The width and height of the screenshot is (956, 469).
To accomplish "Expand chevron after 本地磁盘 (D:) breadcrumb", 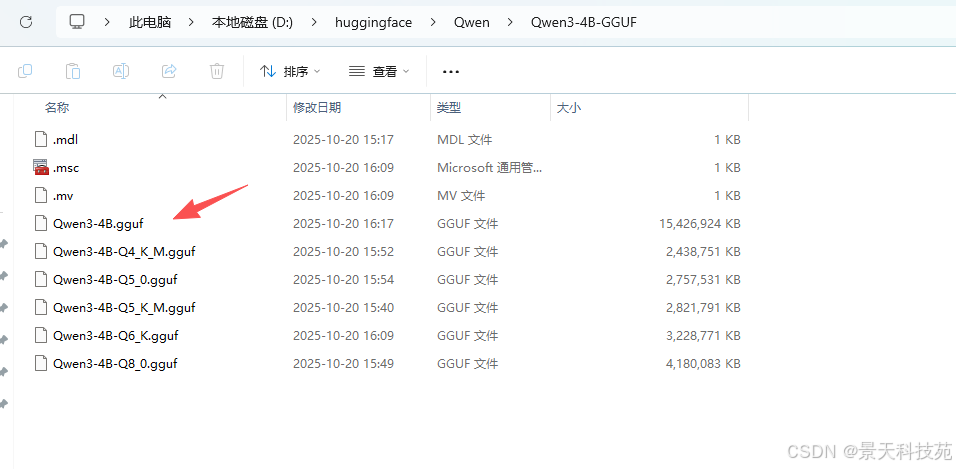I will 314,23.
